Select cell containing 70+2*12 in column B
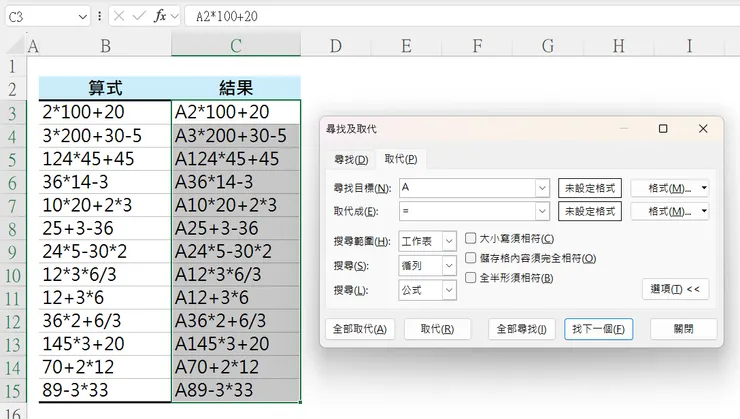 (105, 367)
